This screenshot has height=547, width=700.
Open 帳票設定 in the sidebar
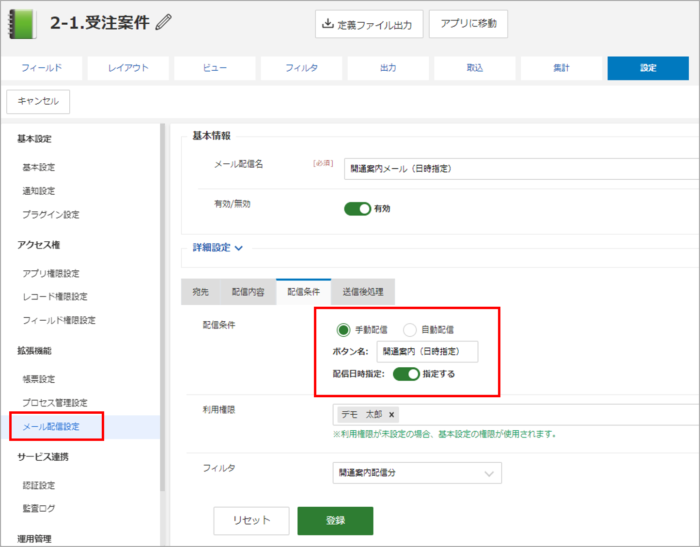tap(39, 379)
